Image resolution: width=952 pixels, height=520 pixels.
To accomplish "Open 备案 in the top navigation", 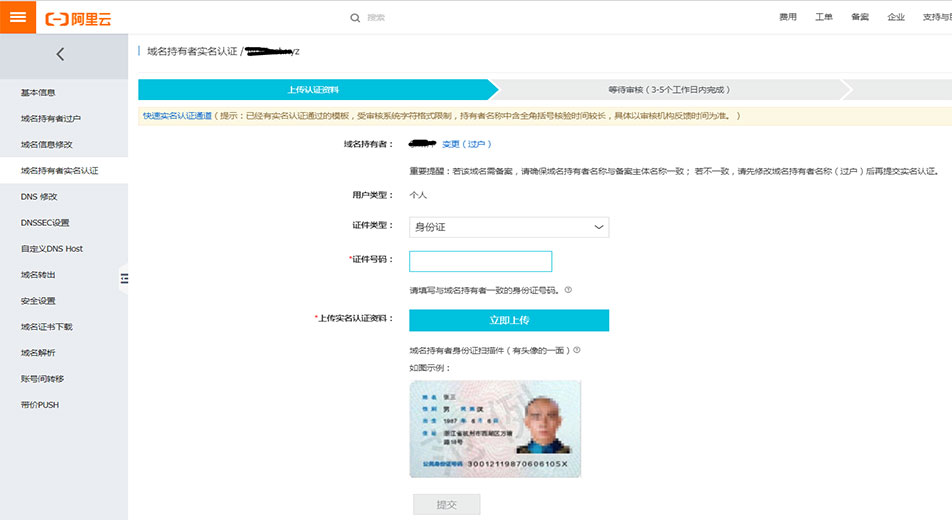I will click(860, 17).
